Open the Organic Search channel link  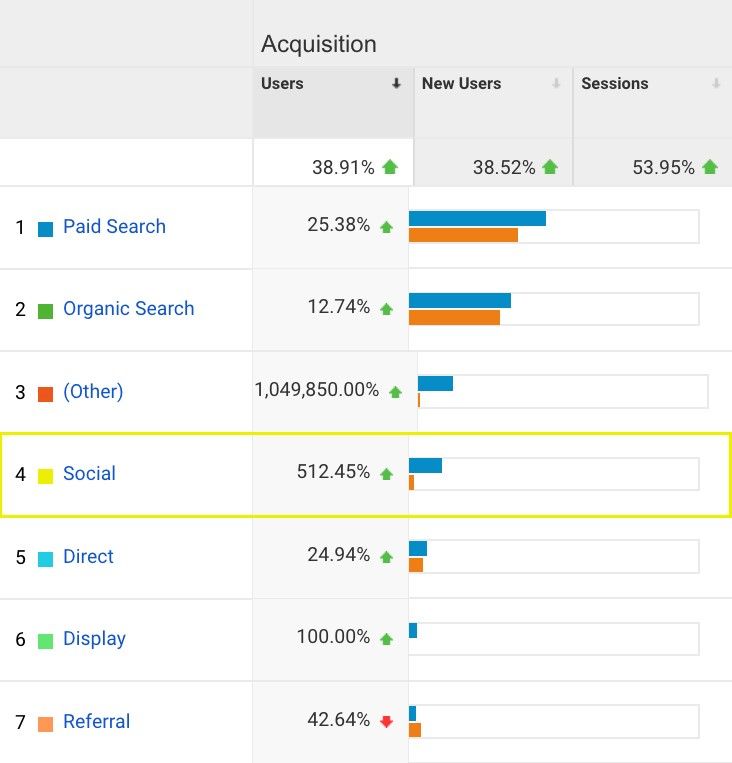[x=128, y=309]
